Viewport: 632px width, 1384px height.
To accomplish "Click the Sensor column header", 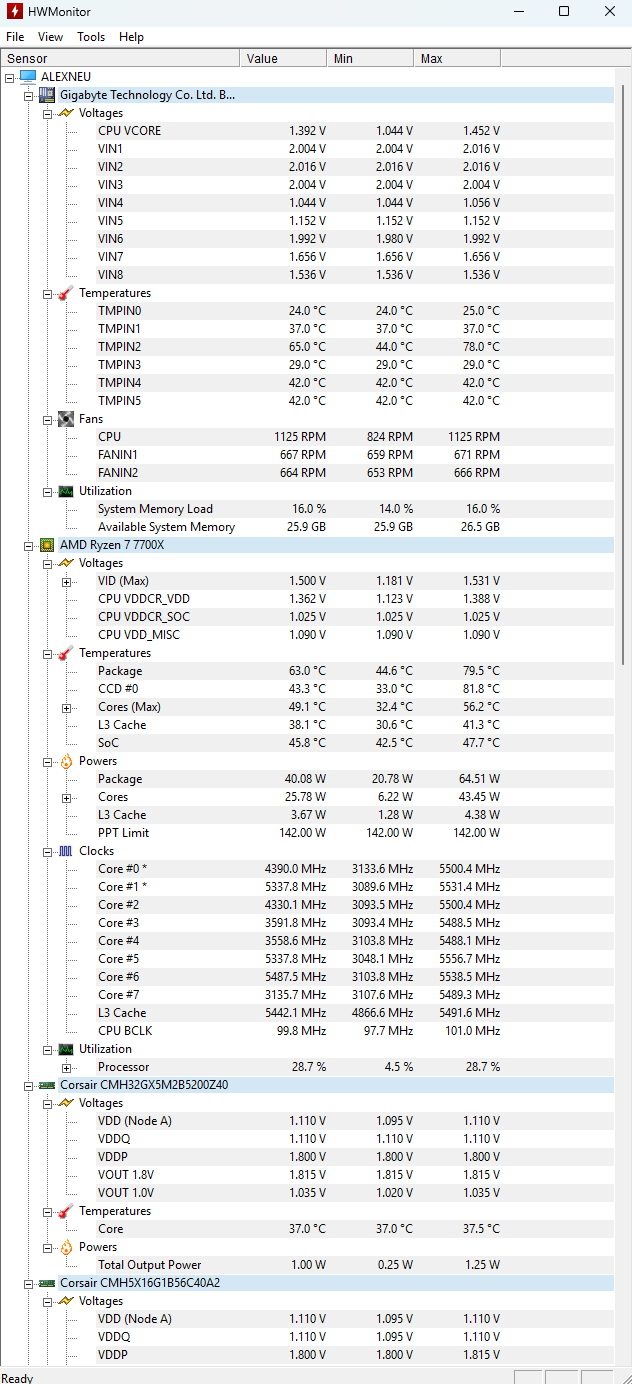I will [x=120, y=58].
